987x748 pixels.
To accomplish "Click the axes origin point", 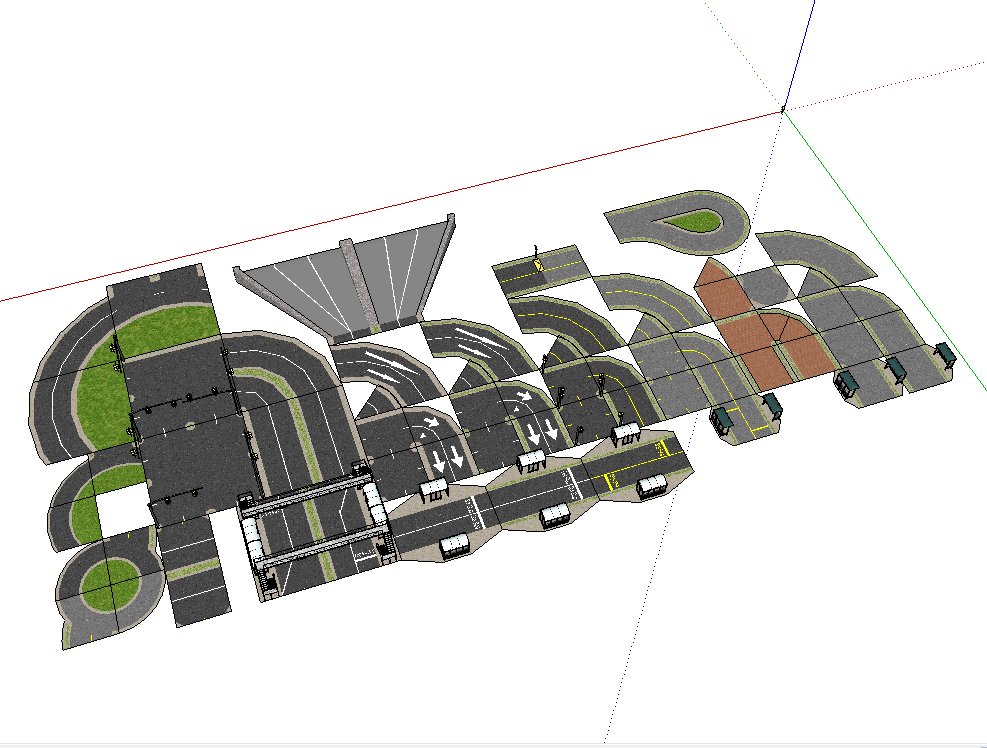I will pyautogui.click(x=783, y=110).
